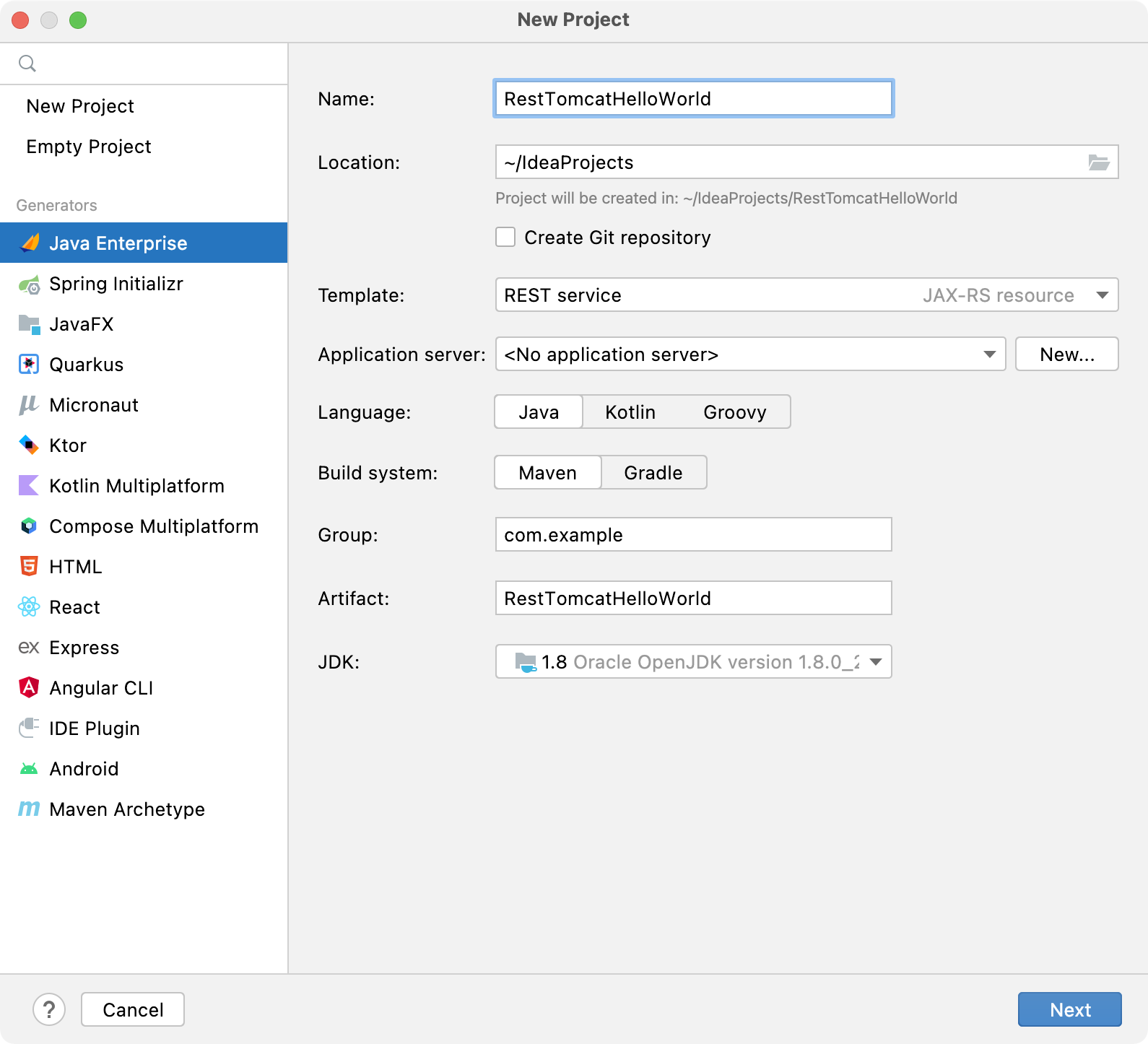Image resolution: width=1148 pixels, height=1044 pixels.
Task: Click the Cancel button
Action: pos(133,1009)
